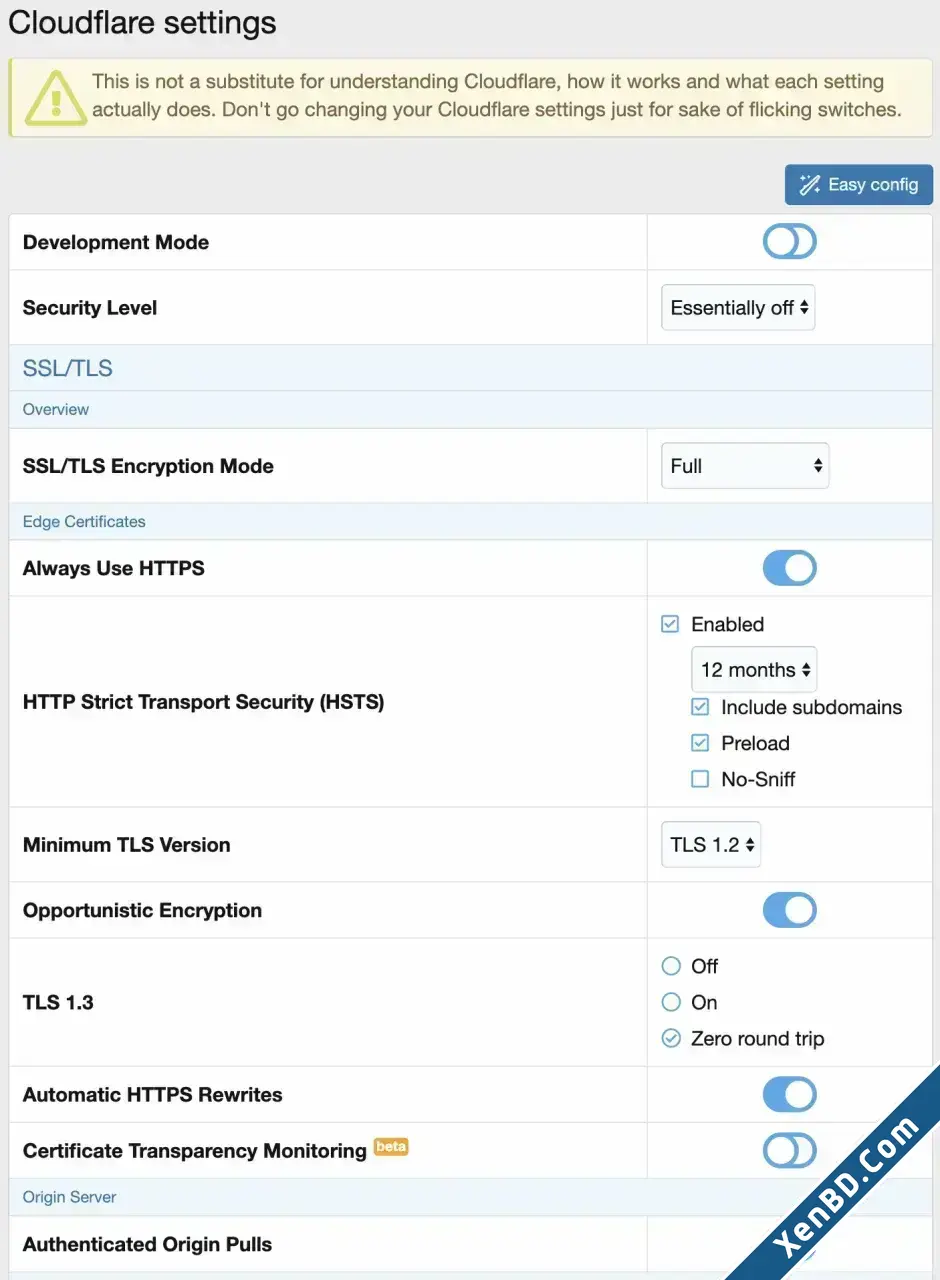Click the Edge Certificates subsection label

coord(84,521)
